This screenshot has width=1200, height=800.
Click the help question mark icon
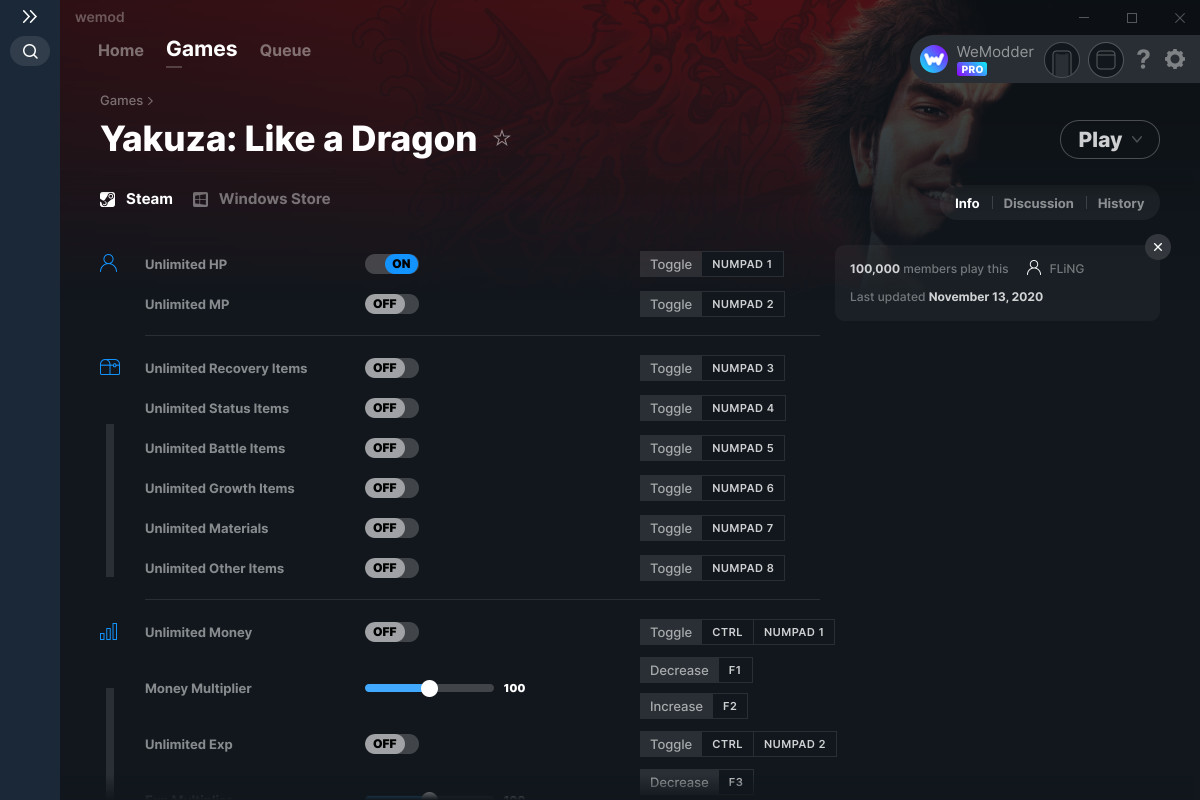tap(1144, 60)
